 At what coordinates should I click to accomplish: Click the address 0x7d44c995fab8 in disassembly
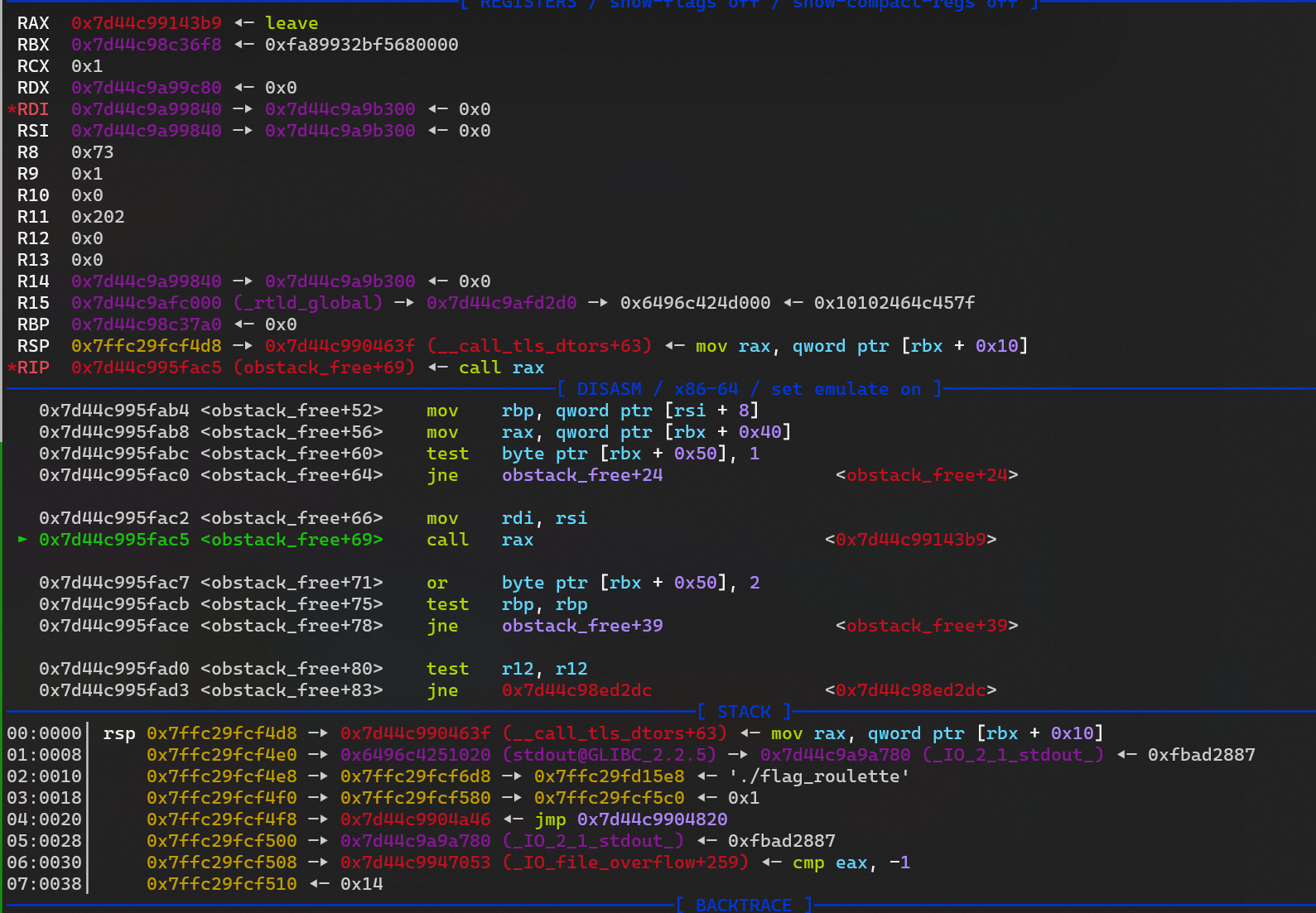114,432
